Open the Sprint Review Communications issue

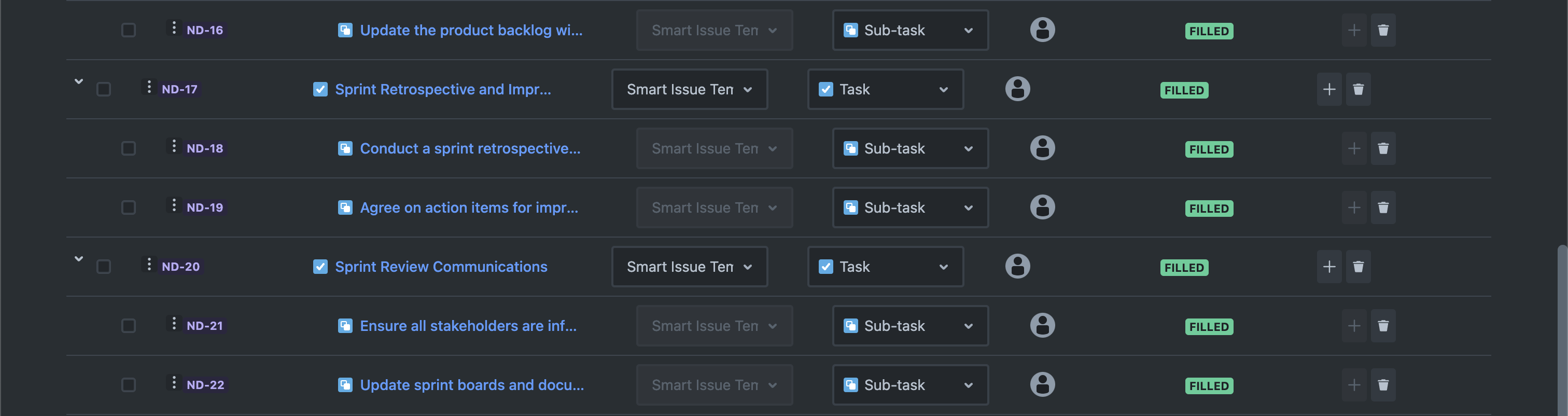[x=441, y=267]
